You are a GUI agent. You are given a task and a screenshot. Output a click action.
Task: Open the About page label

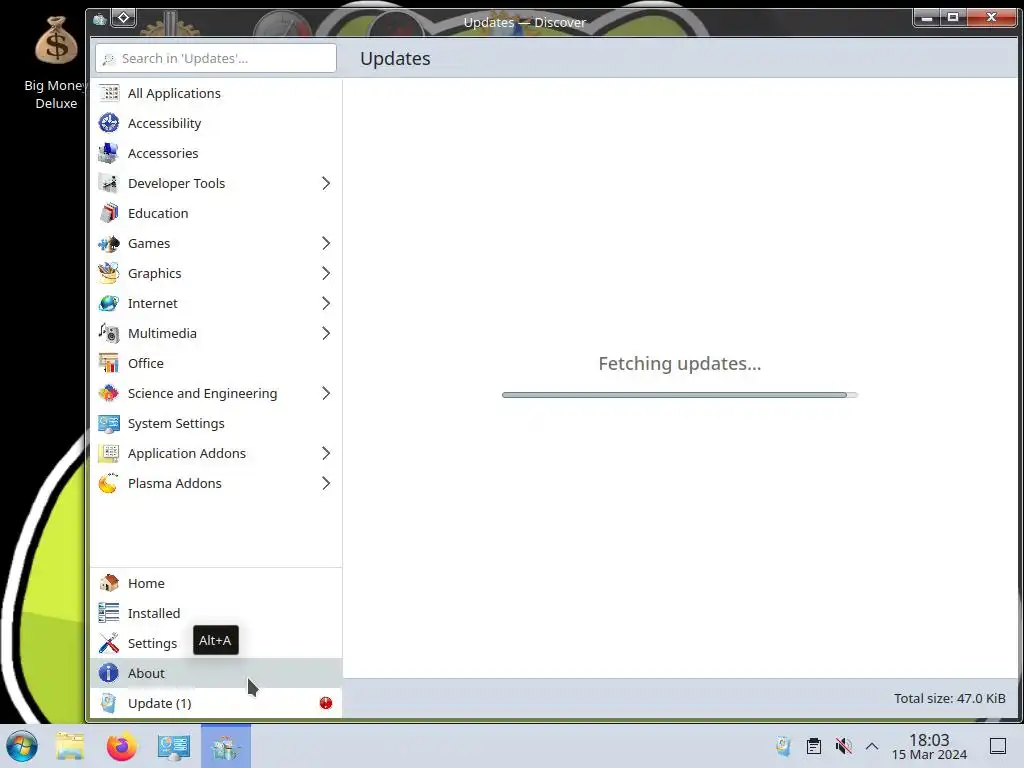click(146, 673)
